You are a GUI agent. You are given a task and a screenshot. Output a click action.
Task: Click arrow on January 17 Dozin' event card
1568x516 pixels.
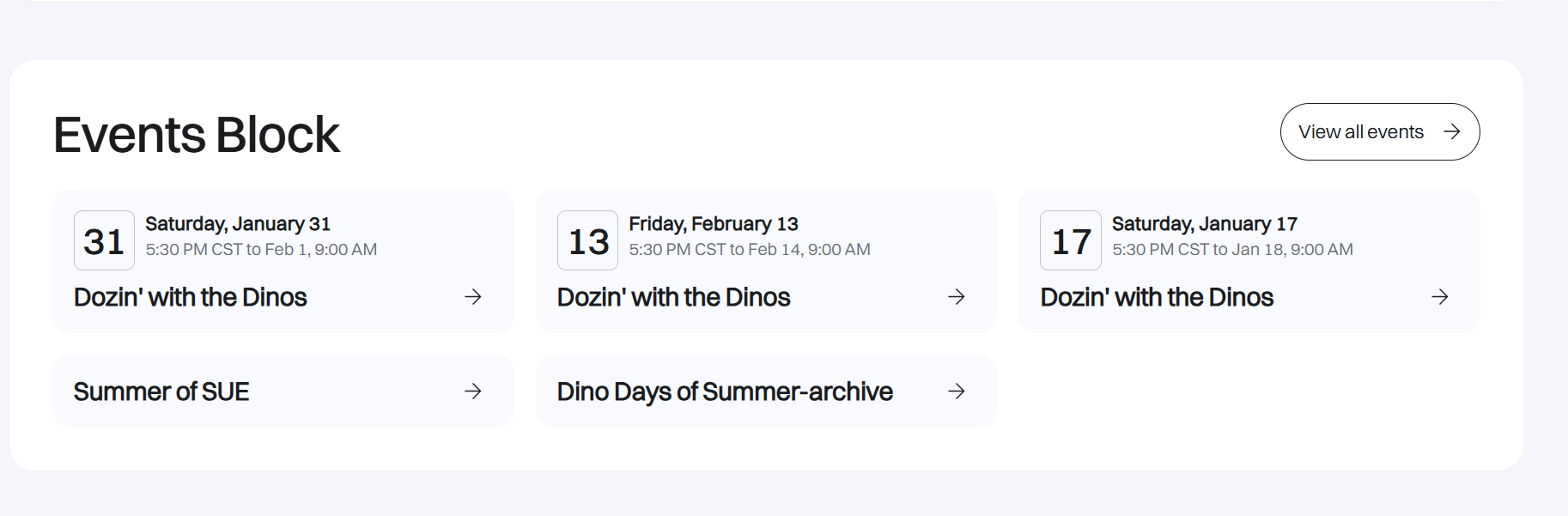click(x=1440, y=297)
